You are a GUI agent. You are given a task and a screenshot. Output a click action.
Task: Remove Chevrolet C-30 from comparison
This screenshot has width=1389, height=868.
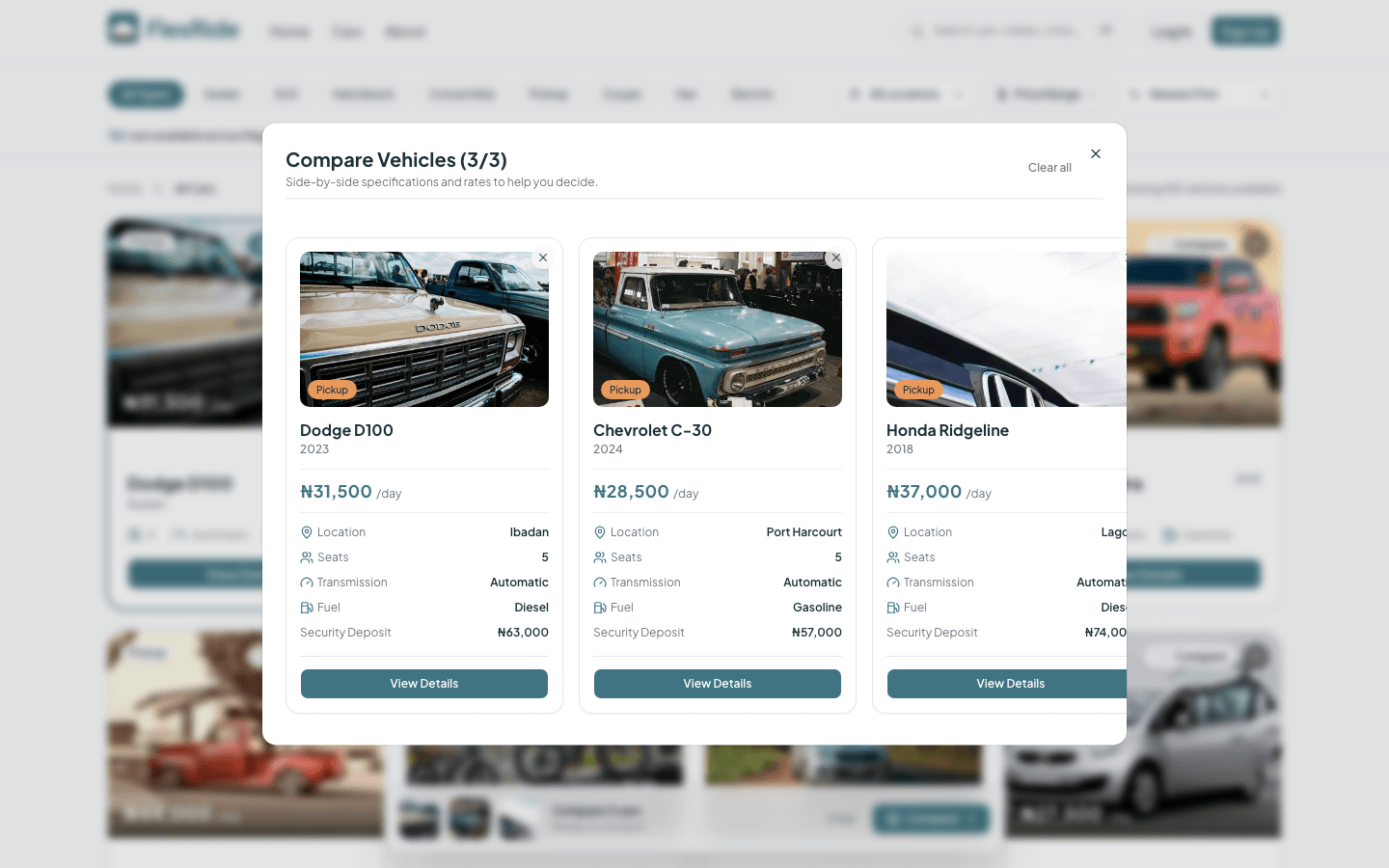(836, 258)
